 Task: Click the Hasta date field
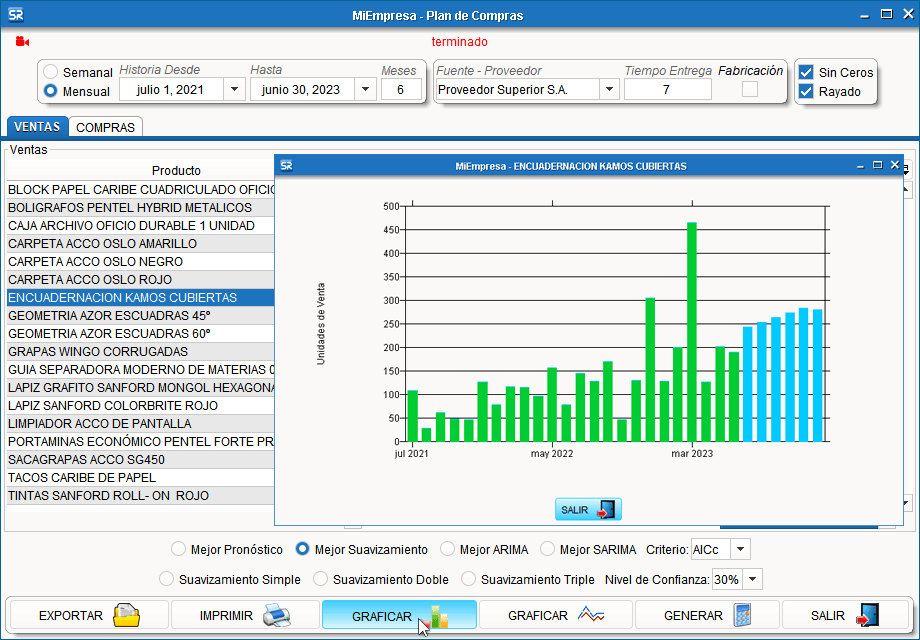click(x=302, y=90)
